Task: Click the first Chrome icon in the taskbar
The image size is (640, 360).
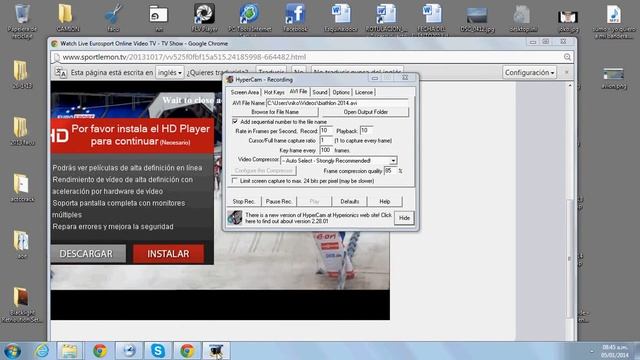Action: [x=100, y=351]
